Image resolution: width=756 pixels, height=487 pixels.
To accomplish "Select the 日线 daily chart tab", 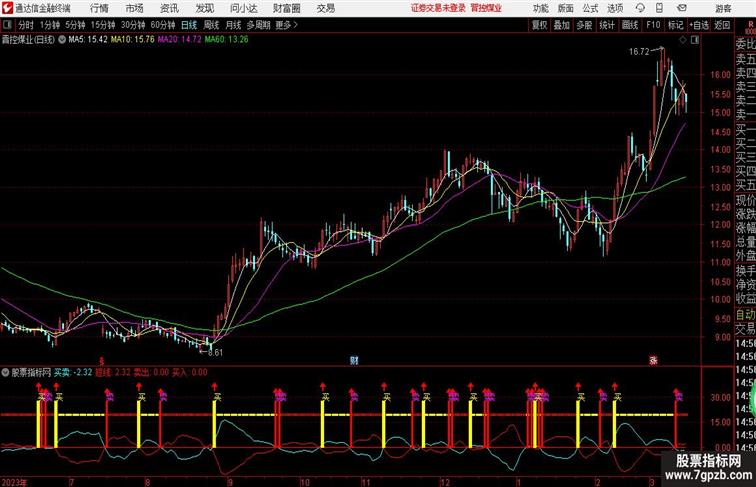I will click(x=189, y=25).
